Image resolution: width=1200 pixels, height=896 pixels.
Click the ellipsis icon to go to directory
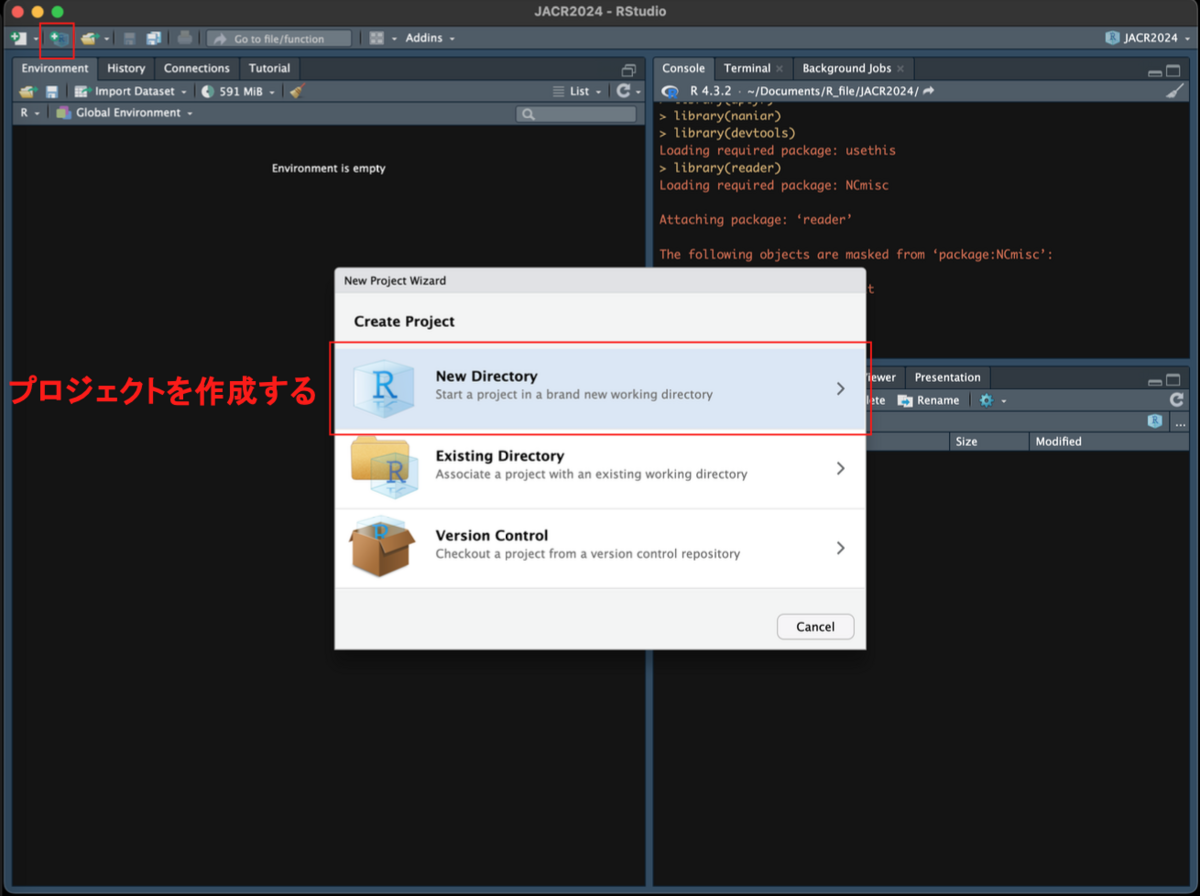1180,423
